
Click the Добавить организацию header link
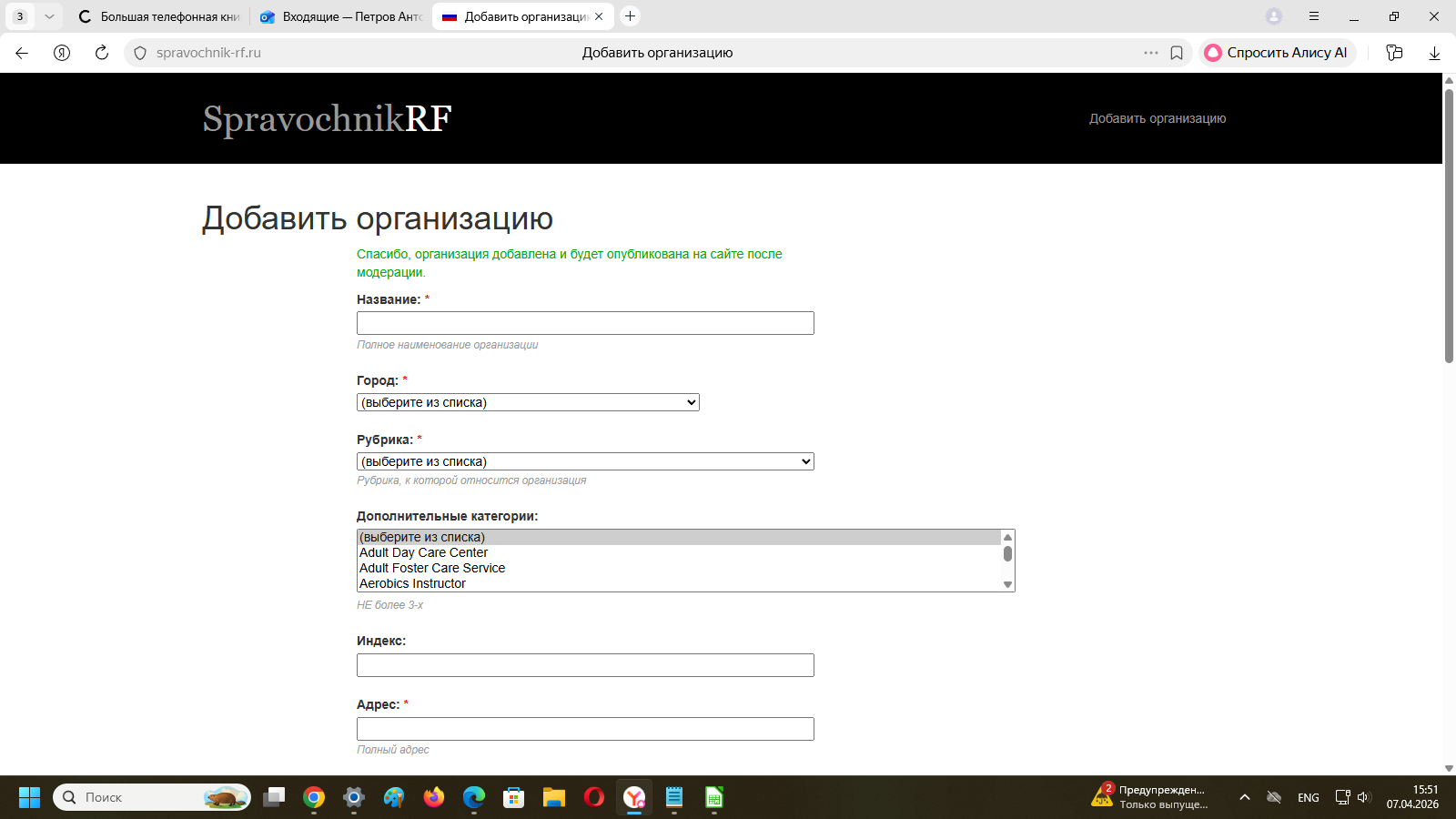[x=1158, y=118]
